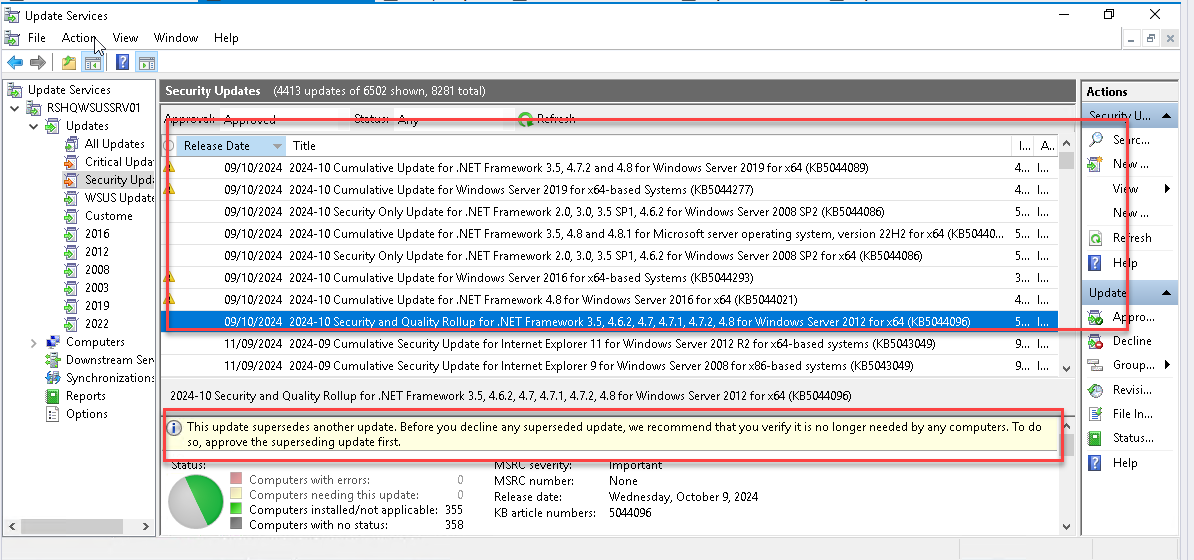Viewport: 1194px width, 560px height.
Task: Open the Help menu
Action: [x=226, y=37]
